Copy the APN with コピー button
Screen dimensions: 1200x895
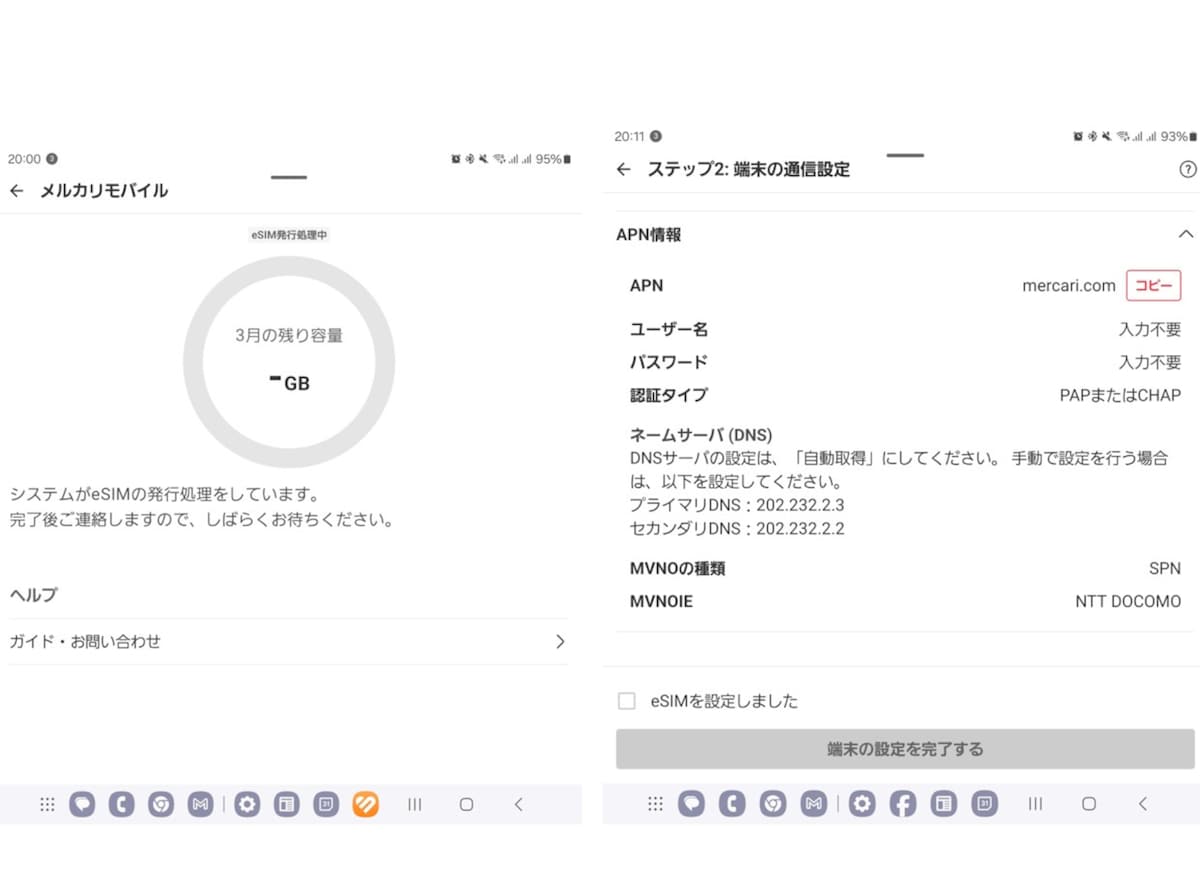pyautogui.click(x=1153, y=286)
